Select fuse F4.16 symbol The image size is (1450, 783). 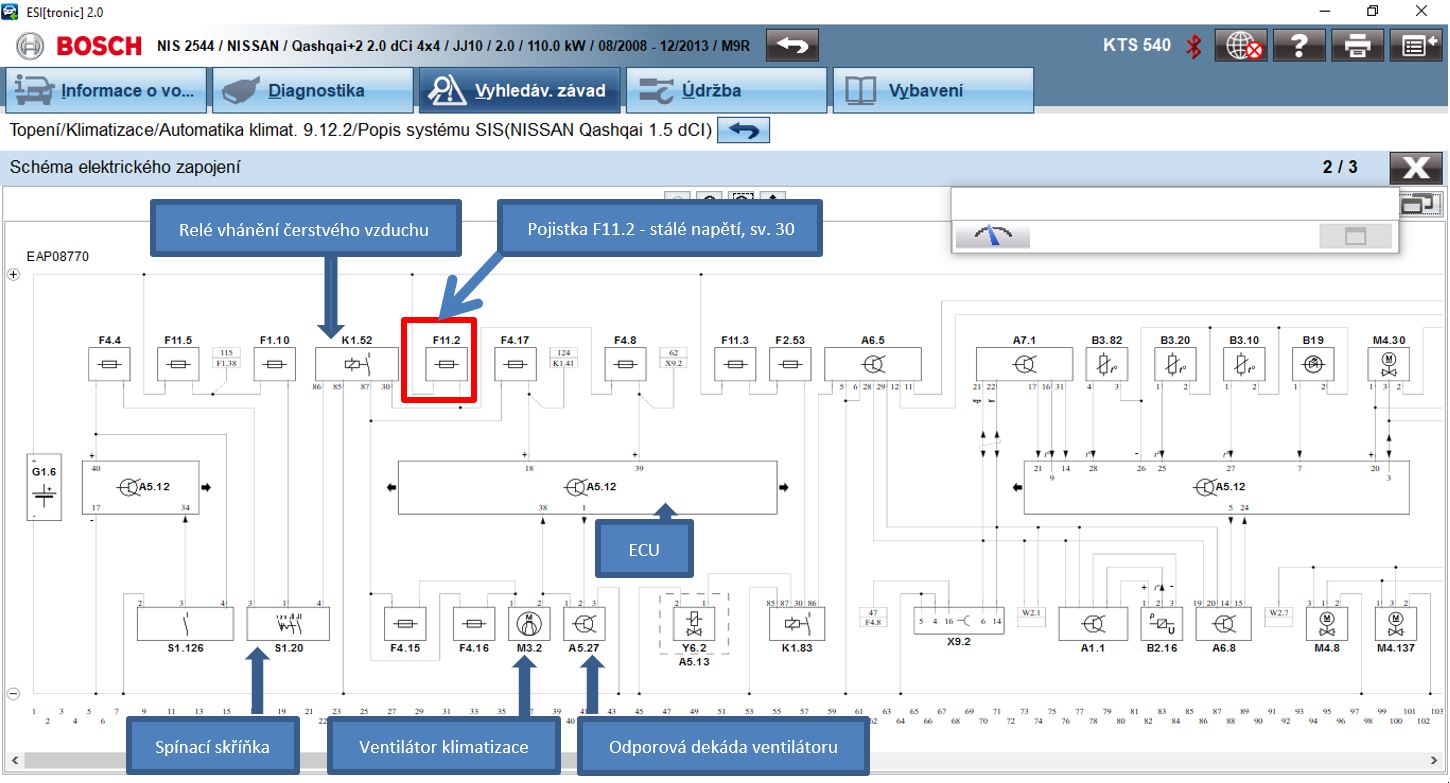point(473,624)
